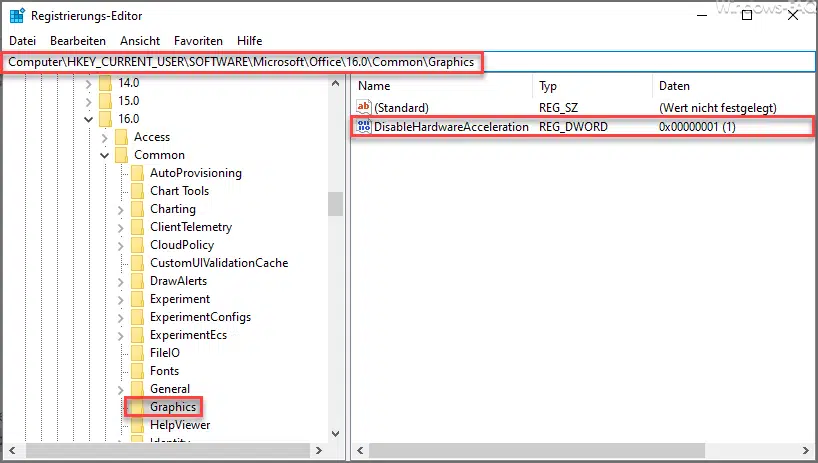Open the Favoriten menu

point(198,40)
